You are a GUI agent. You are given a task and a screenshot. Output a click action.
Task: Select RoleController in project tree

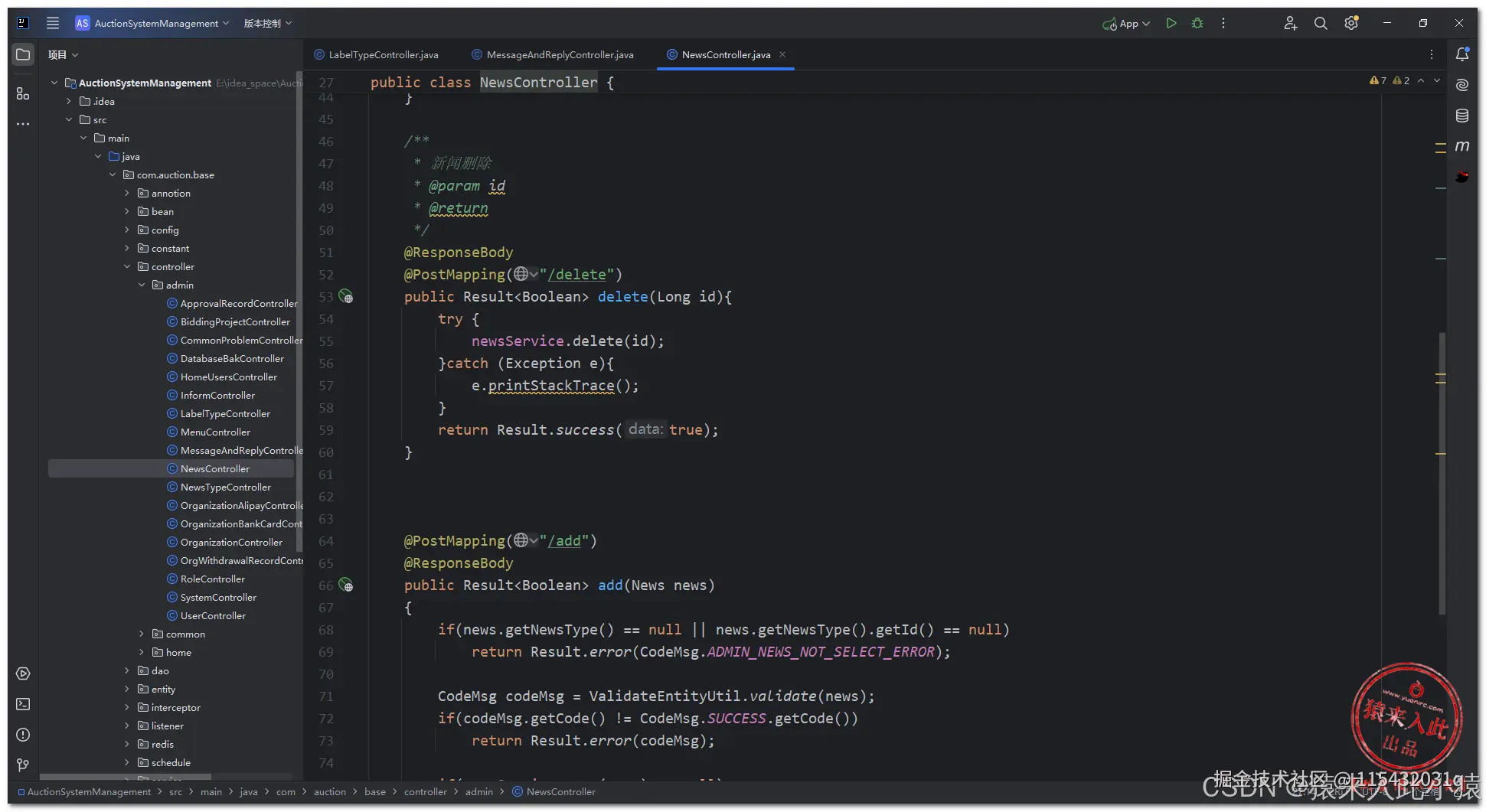tap(213, 579)
